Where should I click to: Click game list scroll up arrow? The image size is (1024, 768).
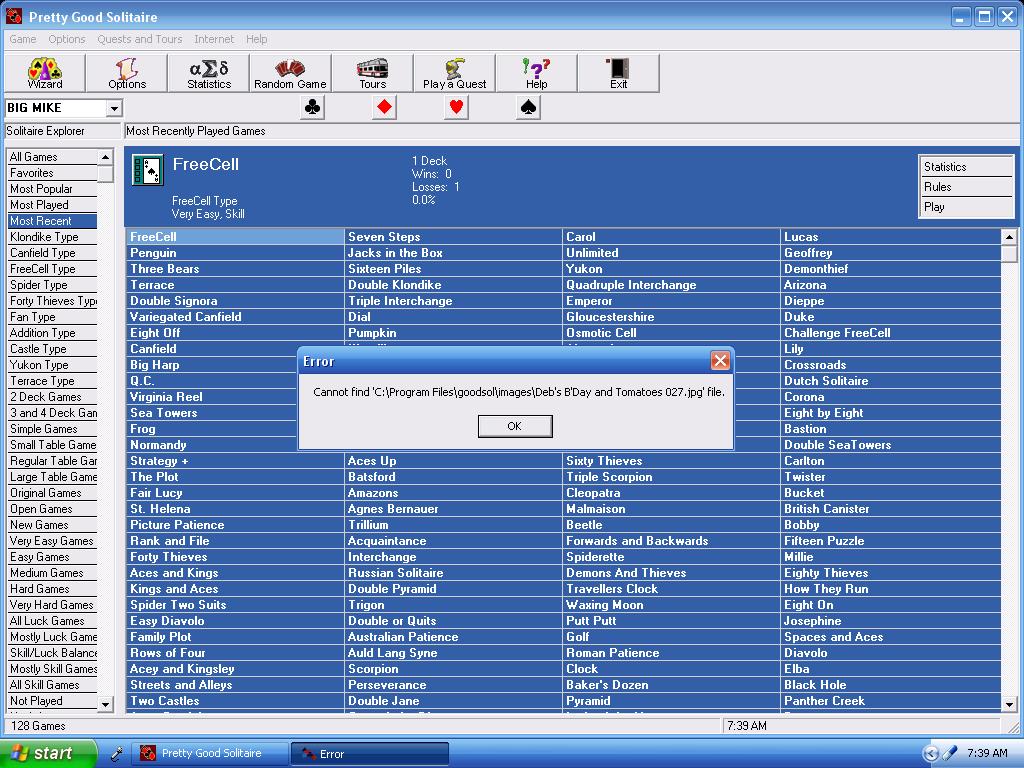pyautogui.click(x=1009, y=237)
